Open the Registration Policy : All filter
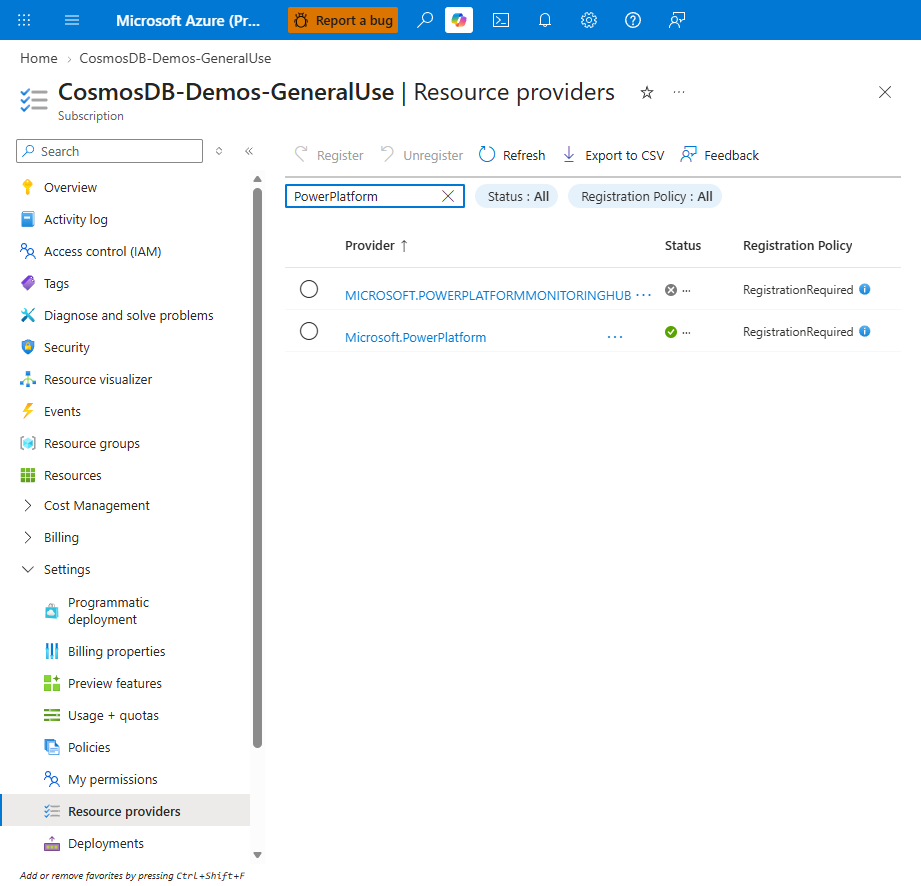 click(x=645, y=196)
